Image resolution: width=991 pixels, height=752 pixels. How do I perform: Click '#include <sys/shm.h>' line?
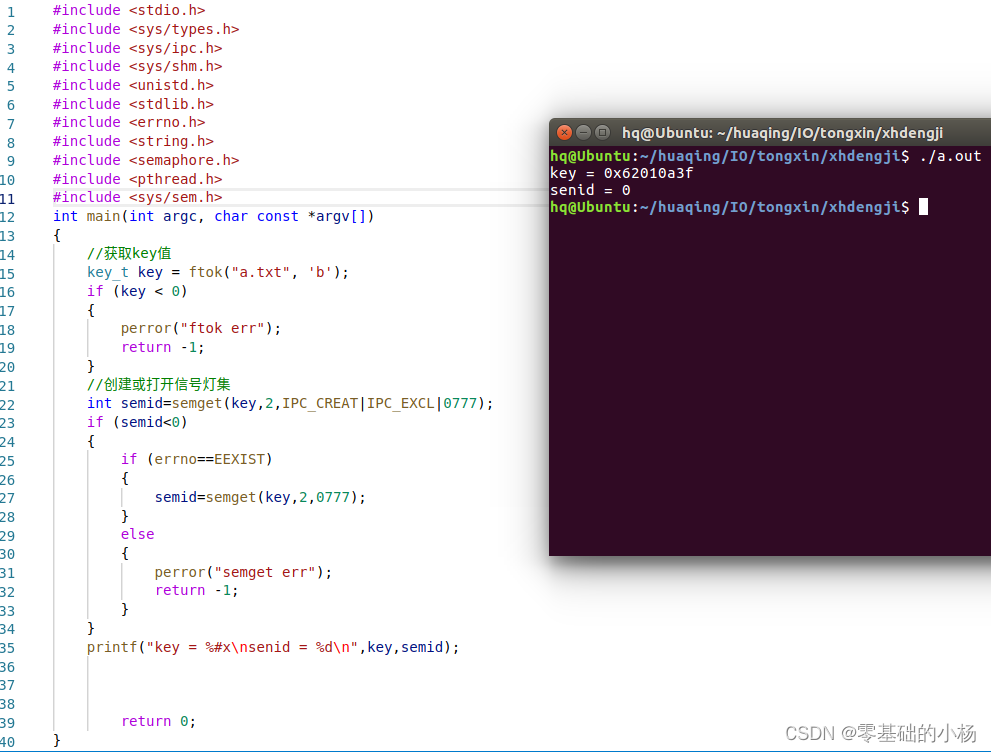138,66
